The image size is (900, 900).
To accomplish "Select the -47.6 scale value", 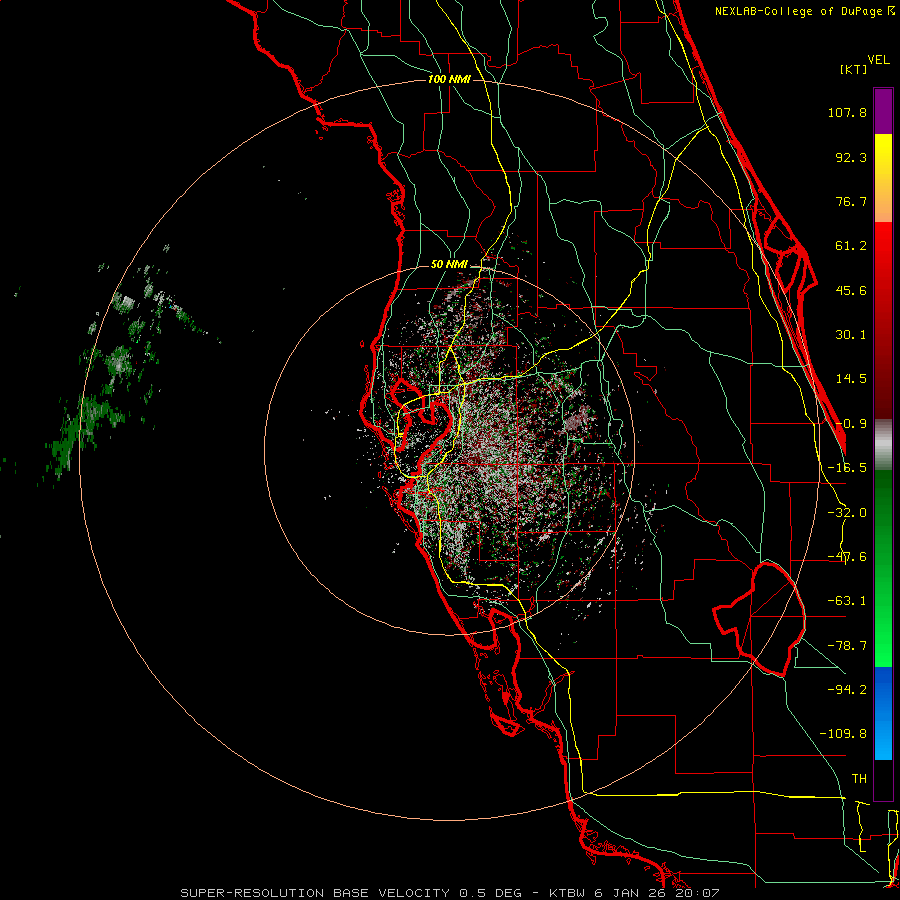I will (x=847, y=557).
